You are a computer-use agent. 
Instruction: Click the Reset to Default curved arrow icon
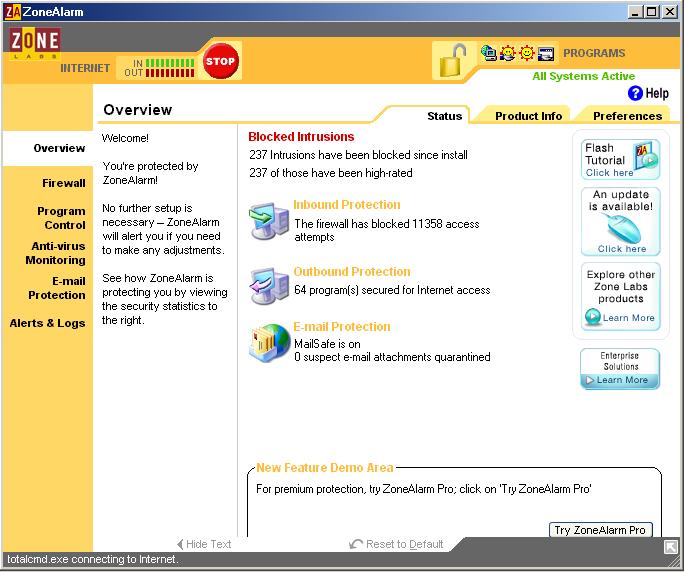[x=356, y=544]
